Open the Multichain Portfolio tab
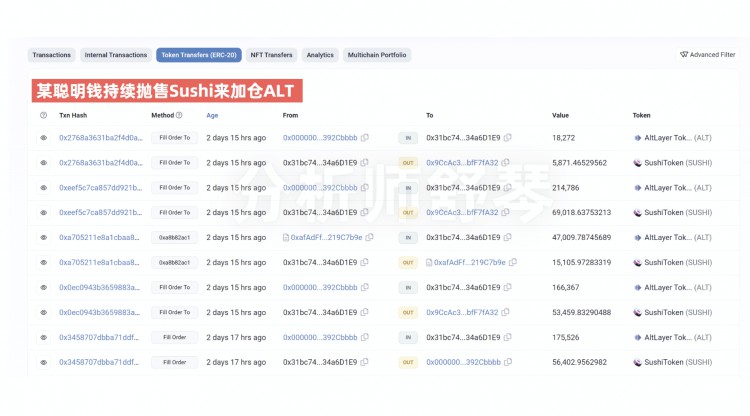 click(x=377, y=55)
